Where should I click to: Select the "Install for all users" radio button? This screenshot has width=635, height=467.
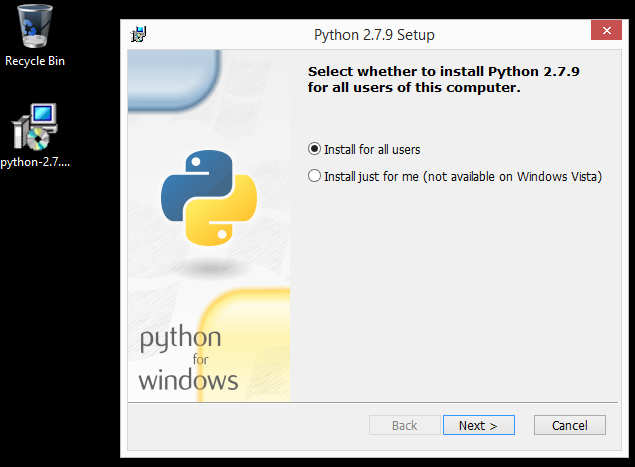[x=315, y=149]
